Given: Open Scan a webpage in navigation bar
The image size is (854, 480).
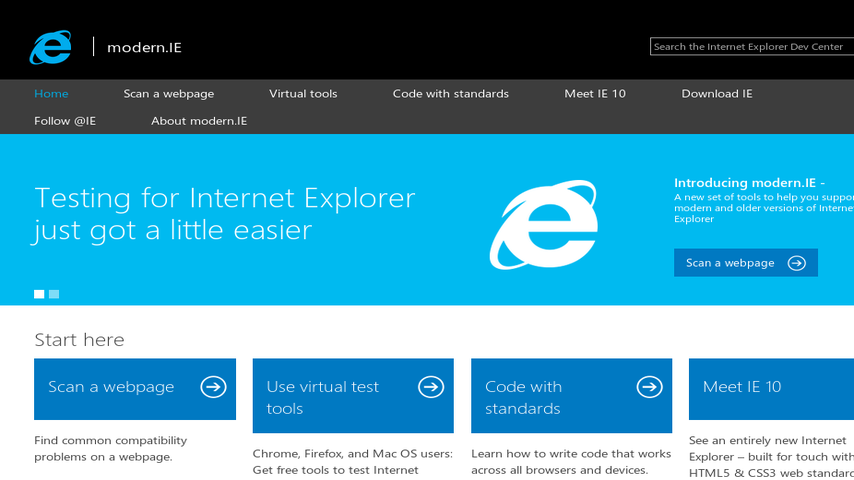Looking at the screenshot, I should pyautogui.click(x=169, y=94).
